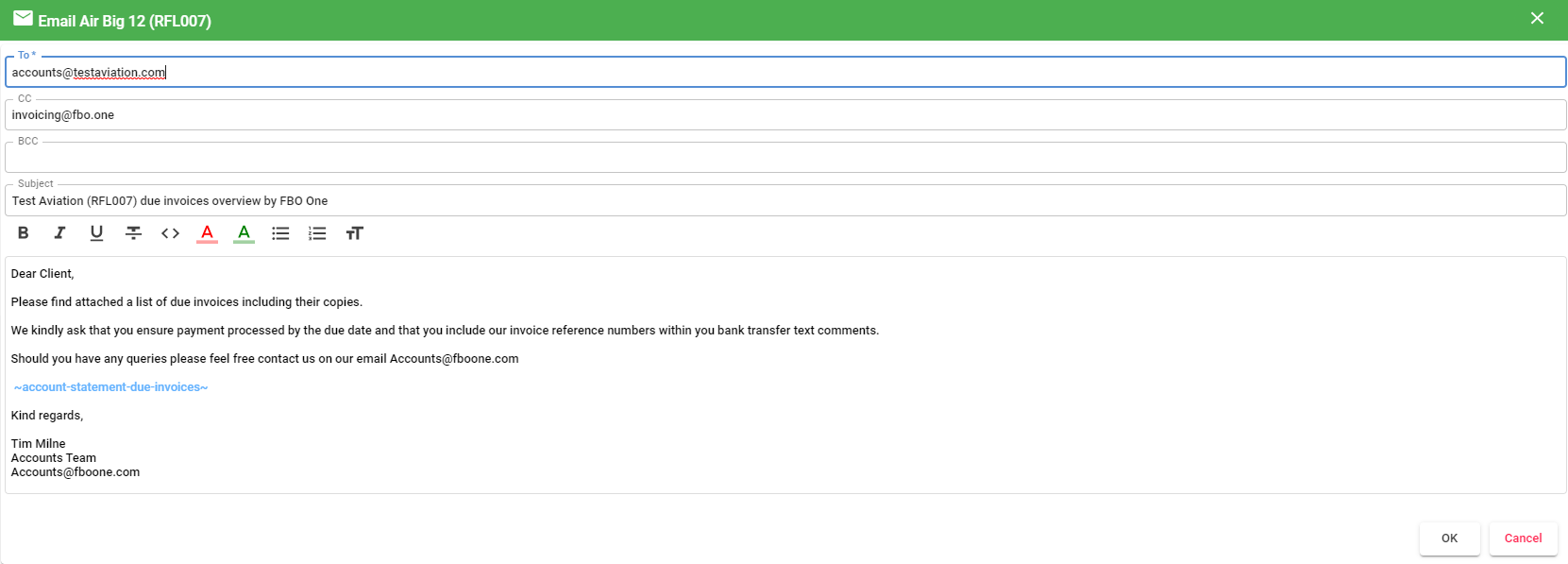This screenshot has width=1568, height=564.
Task: Toggle underline formatting
Action: coord(96,233)
